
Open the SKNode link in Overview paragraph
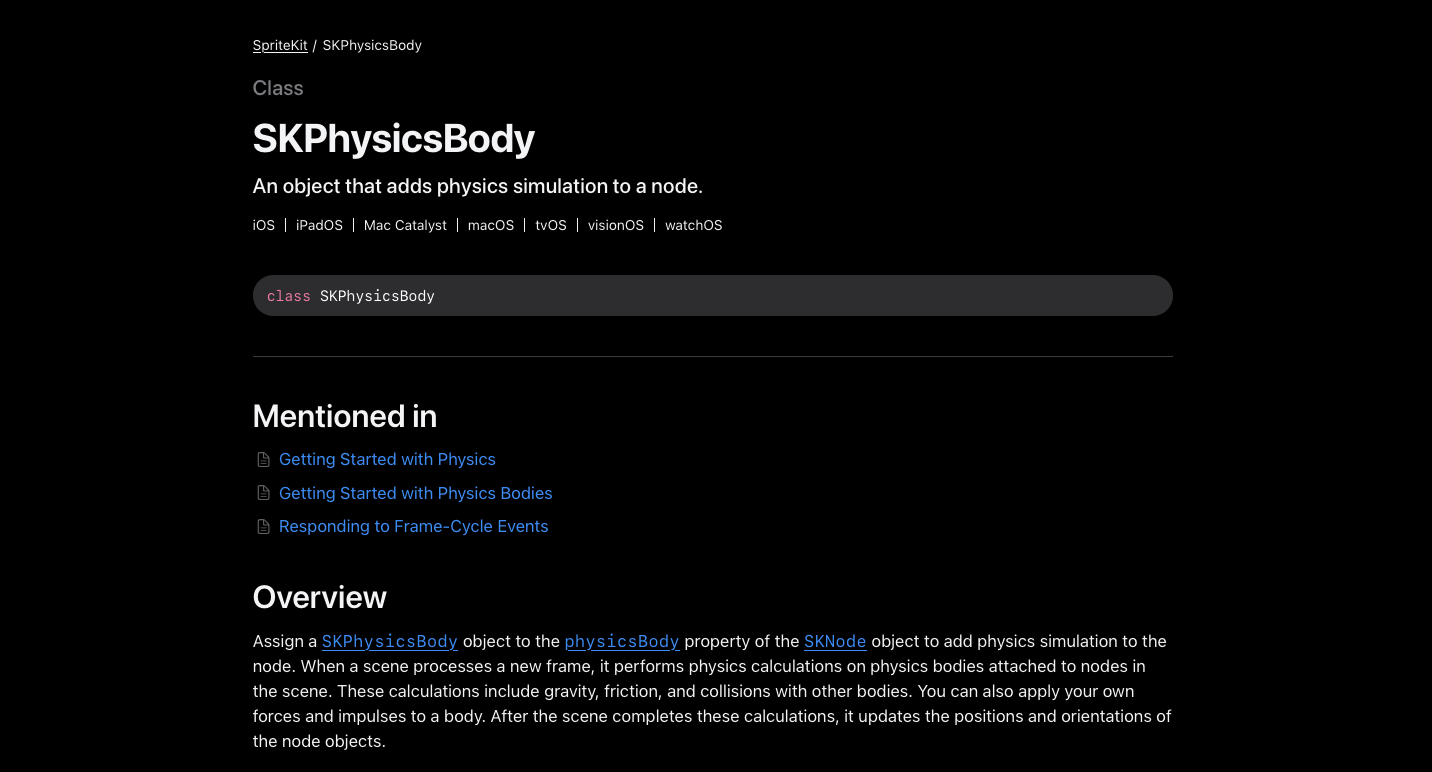coord(835,641)
